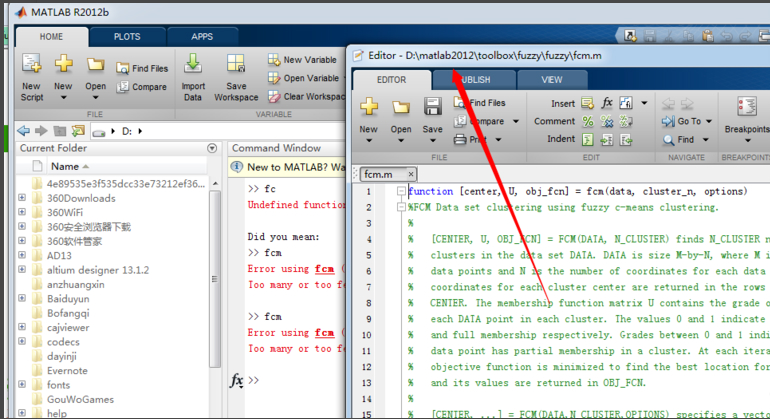770x419 pixels.
Task: Select GouWoGames folder
Action: 80,399
